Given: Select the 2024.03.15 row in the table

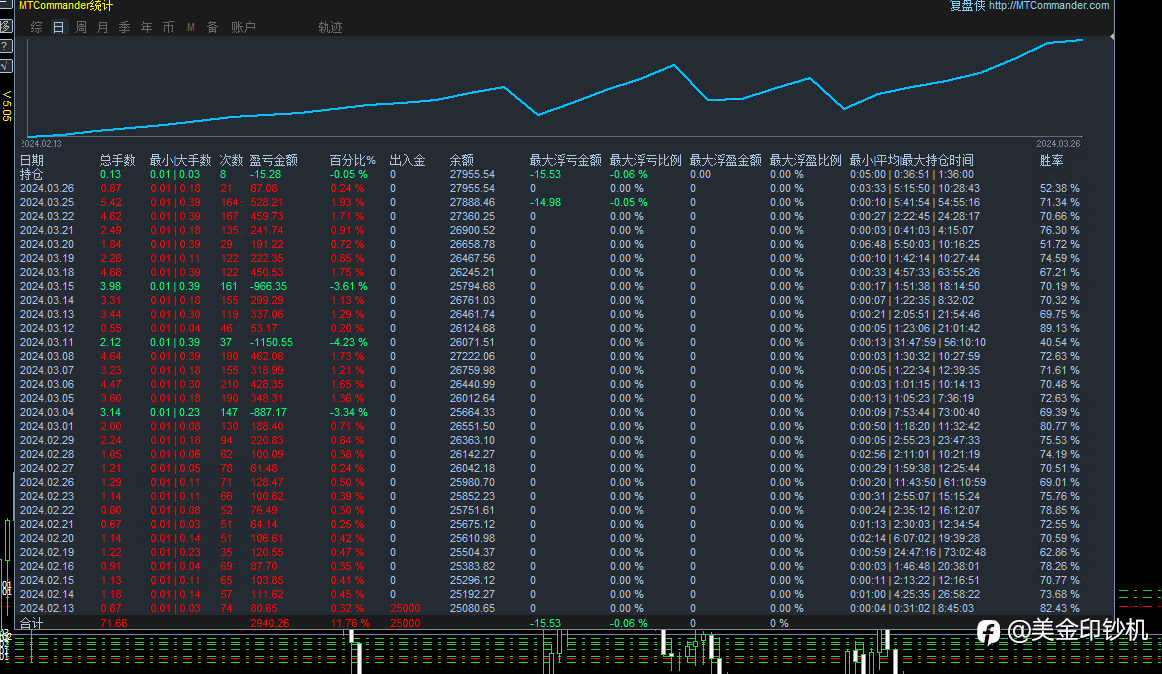Looking at the screenshot, I should (x=47, y=286).
